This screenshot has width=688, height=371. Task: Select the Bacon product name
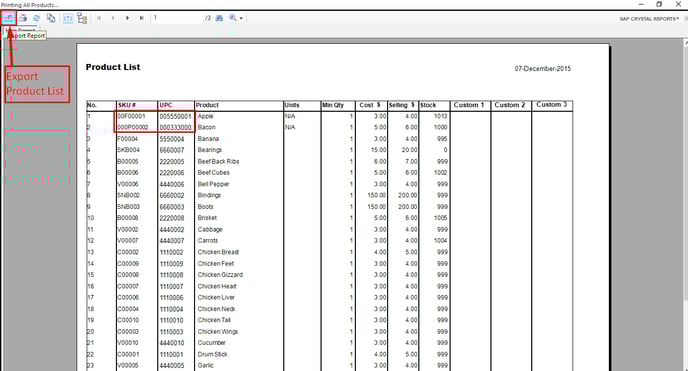click(x=206, y=127)
